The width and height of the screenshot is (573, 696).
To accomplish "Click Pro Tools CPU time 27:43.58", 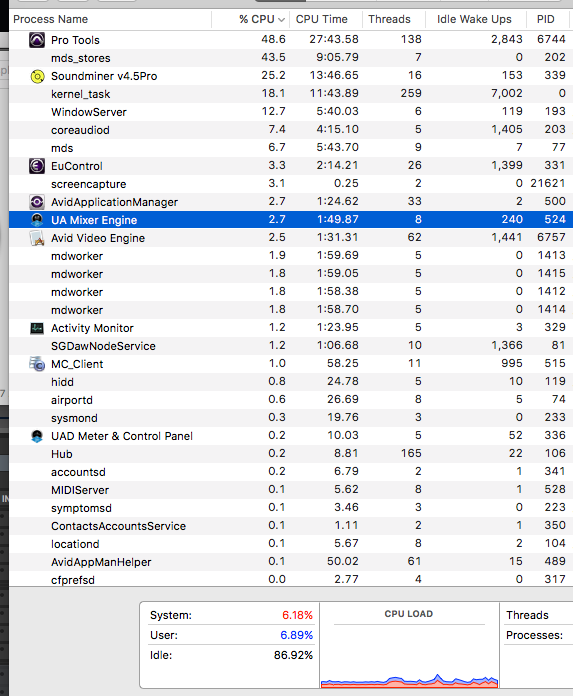I will coord(334,40).
